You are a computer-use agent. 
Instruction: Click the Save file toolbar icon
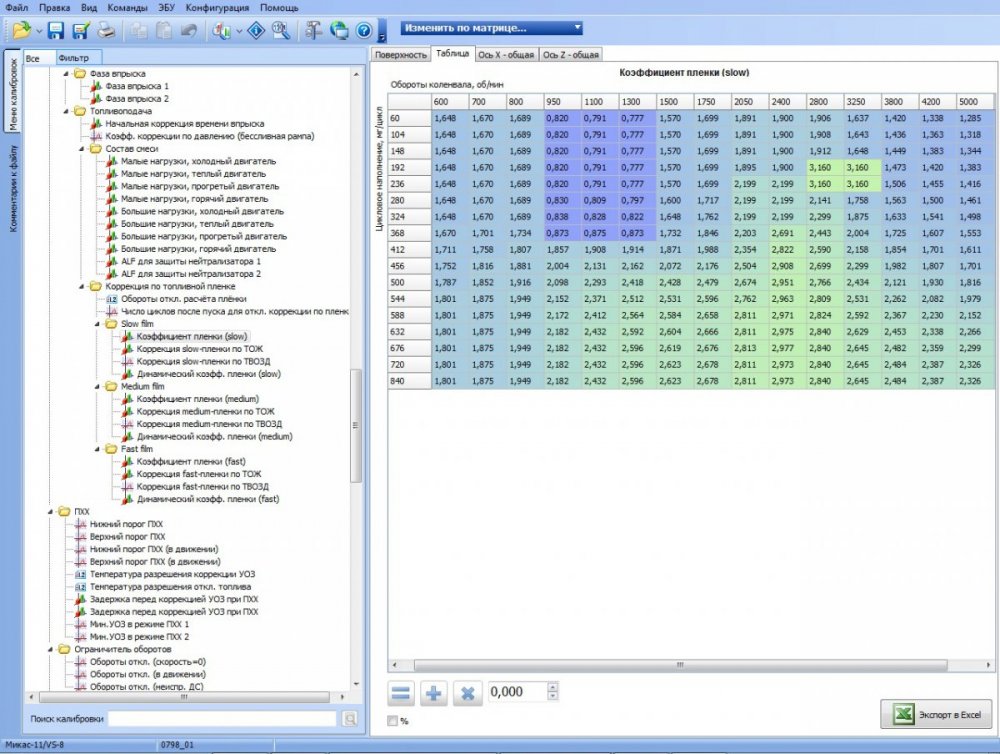pos(56,30)
